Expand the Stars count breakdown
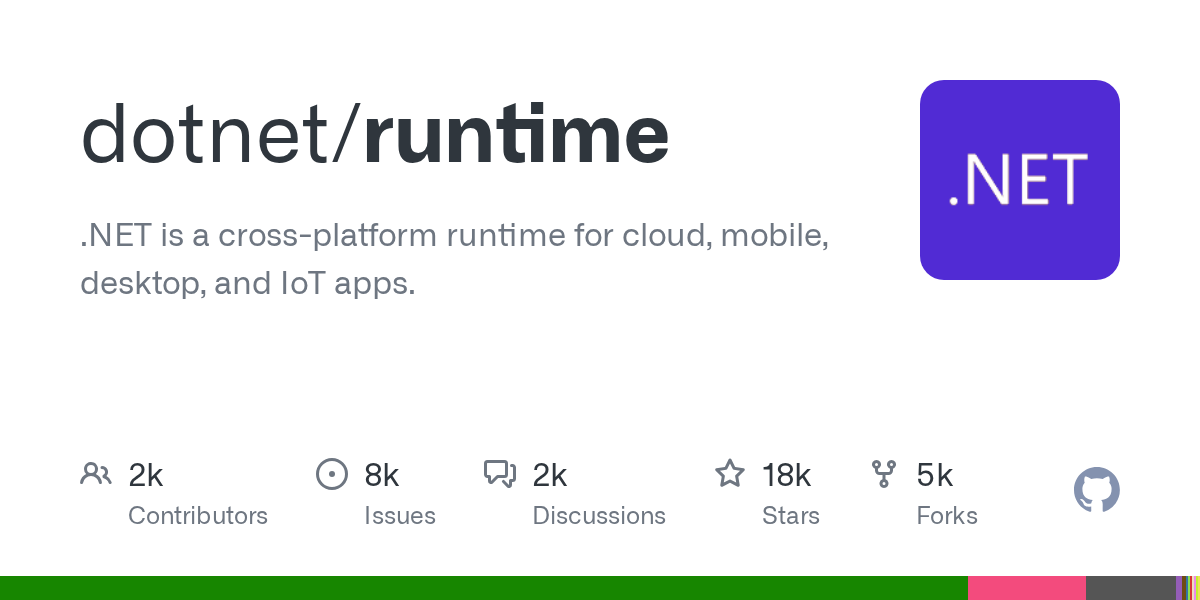 787,475
